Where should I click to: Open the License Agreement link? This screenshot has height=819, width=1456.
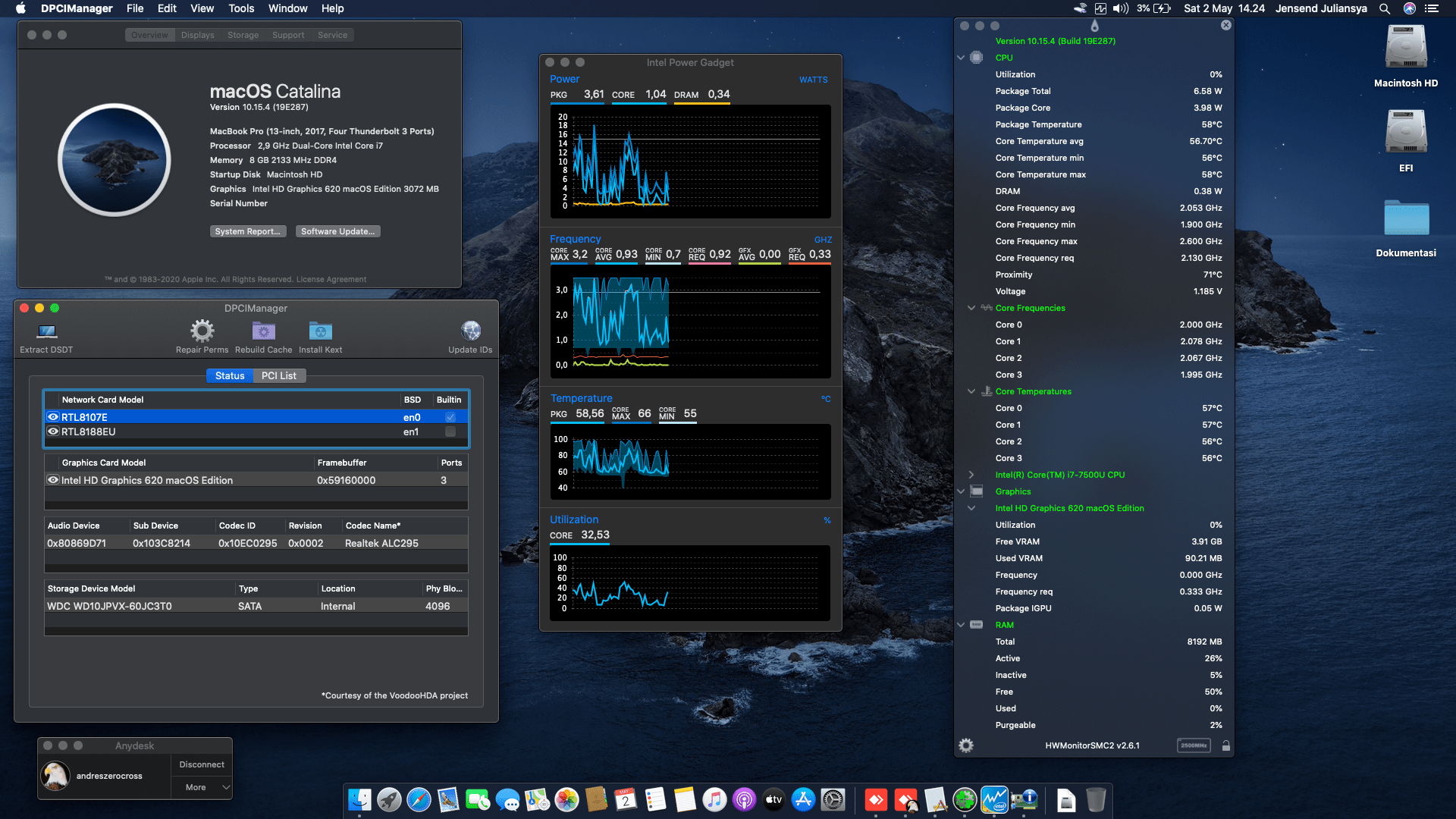(331, 279)
